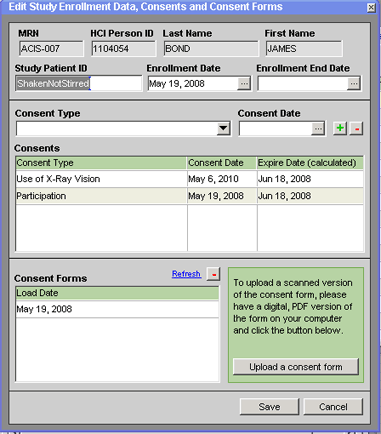Click the Refresh link
This screenshot has width=381, height=434.
186,274
